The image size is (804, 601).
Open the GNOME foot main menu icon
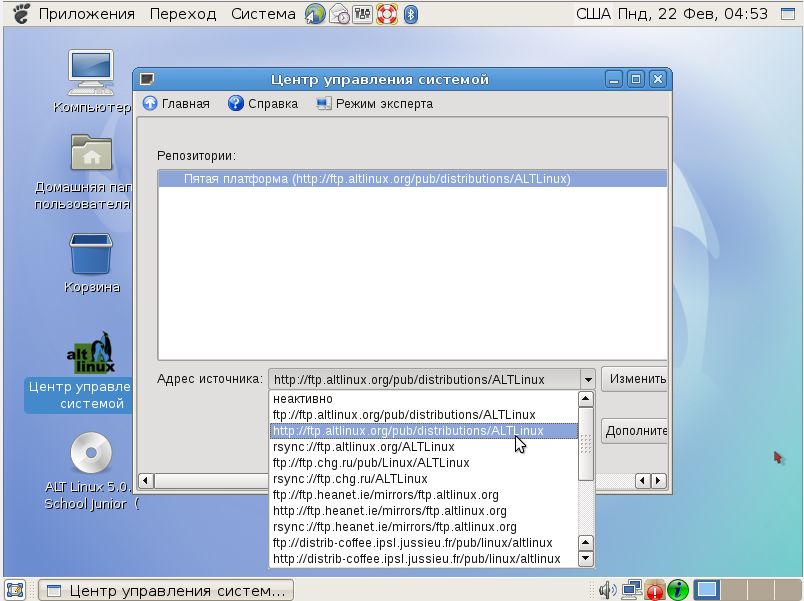pyautogui.click(x=21, y=14)
